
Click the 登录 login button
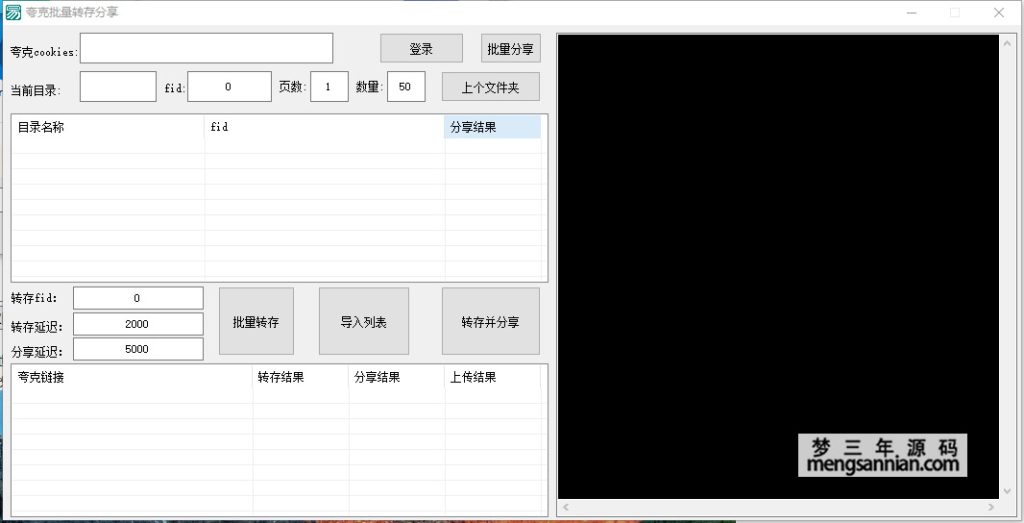[x=421, y=49]
